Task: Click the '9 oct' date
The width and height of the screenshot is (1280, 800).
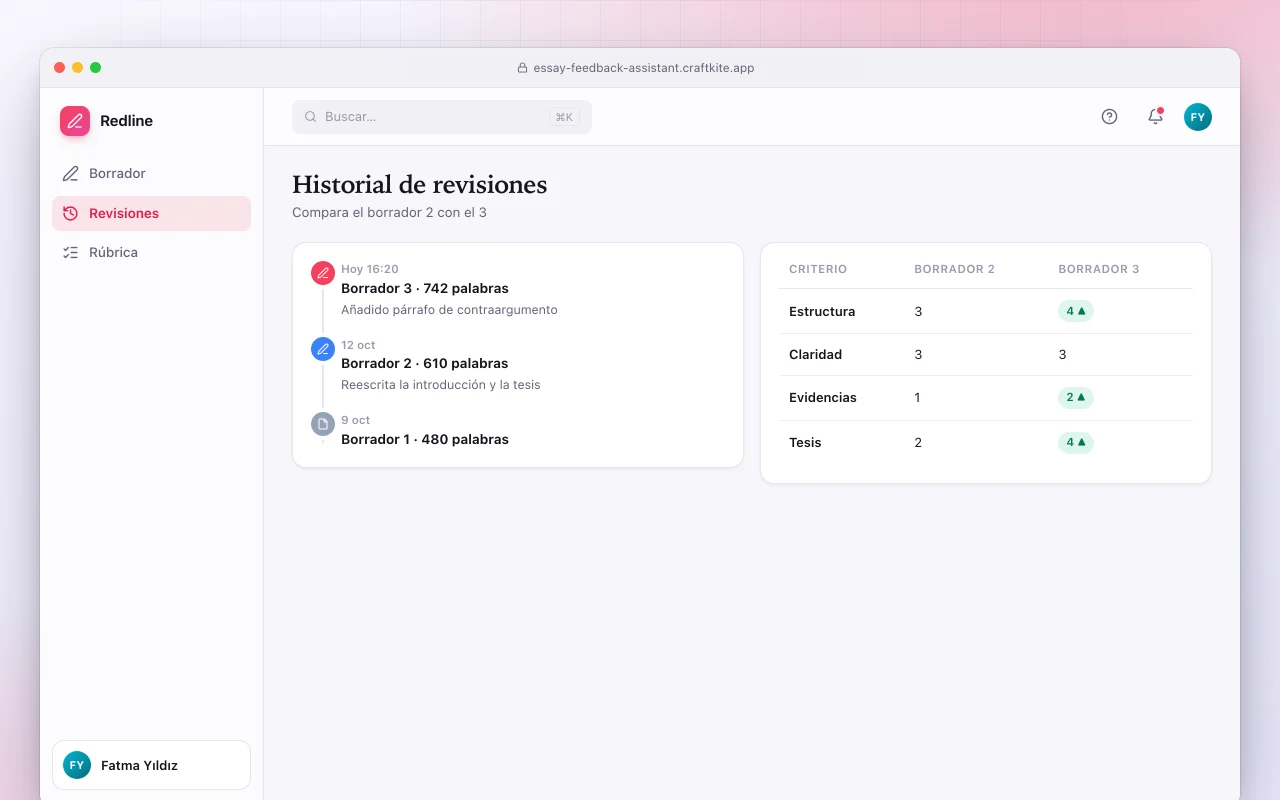Action: click(x=356, y=421)
